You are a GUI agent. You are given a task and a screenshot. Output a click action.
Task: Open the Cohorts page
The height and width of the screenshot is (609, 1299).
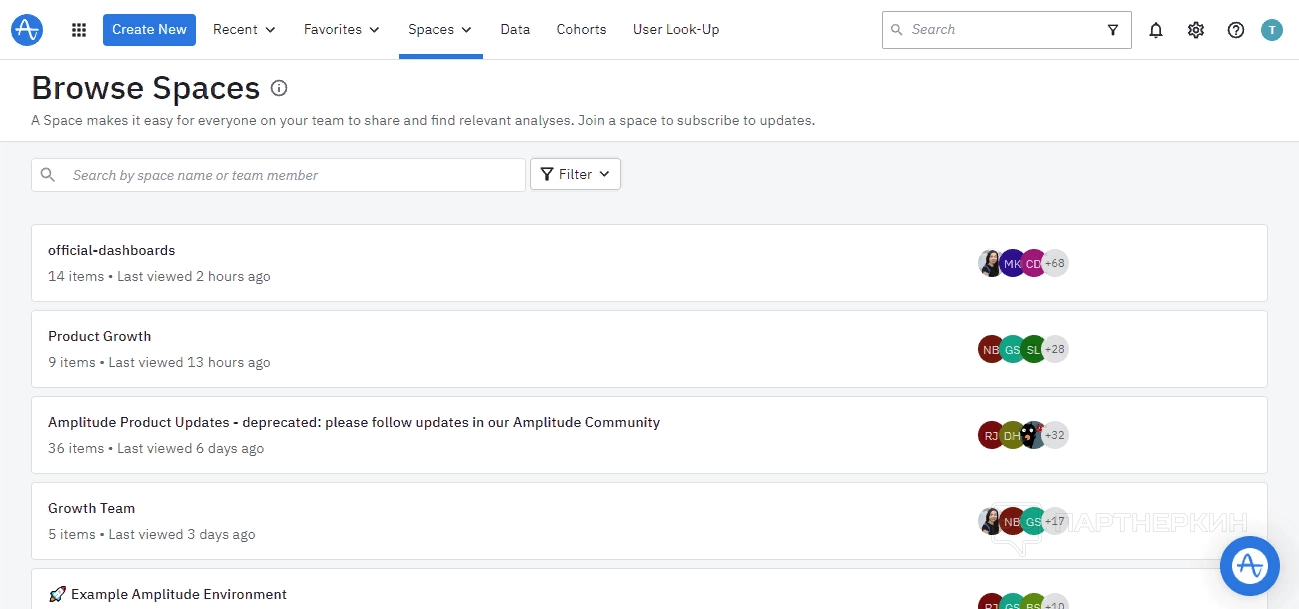point(581,30)
